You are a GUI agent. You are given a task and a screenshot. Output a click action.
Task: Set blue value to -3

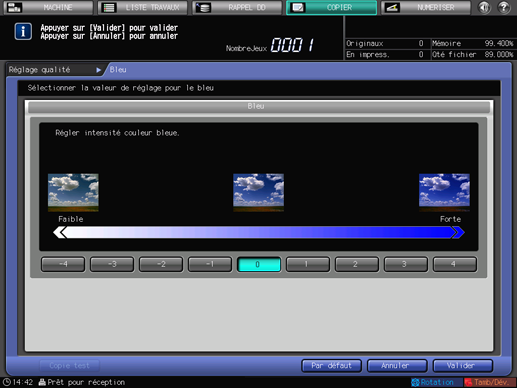tap(112, 264)
